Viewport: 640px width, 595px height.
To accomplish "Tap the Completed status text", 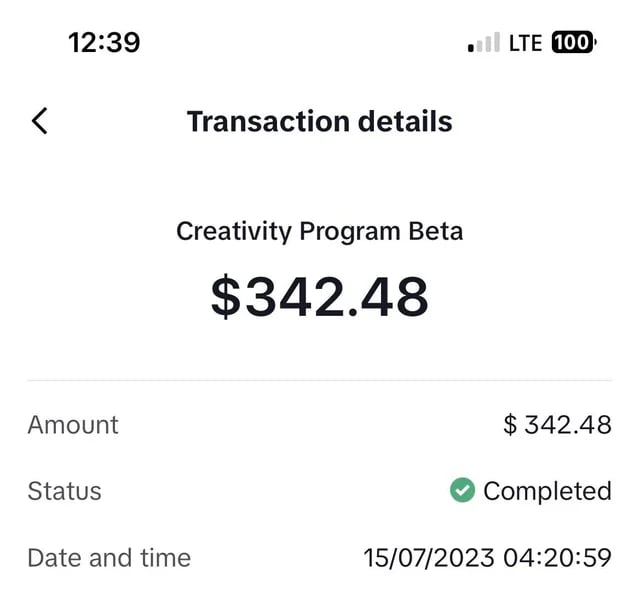I will pyautogui.click(x=546, y=491).
